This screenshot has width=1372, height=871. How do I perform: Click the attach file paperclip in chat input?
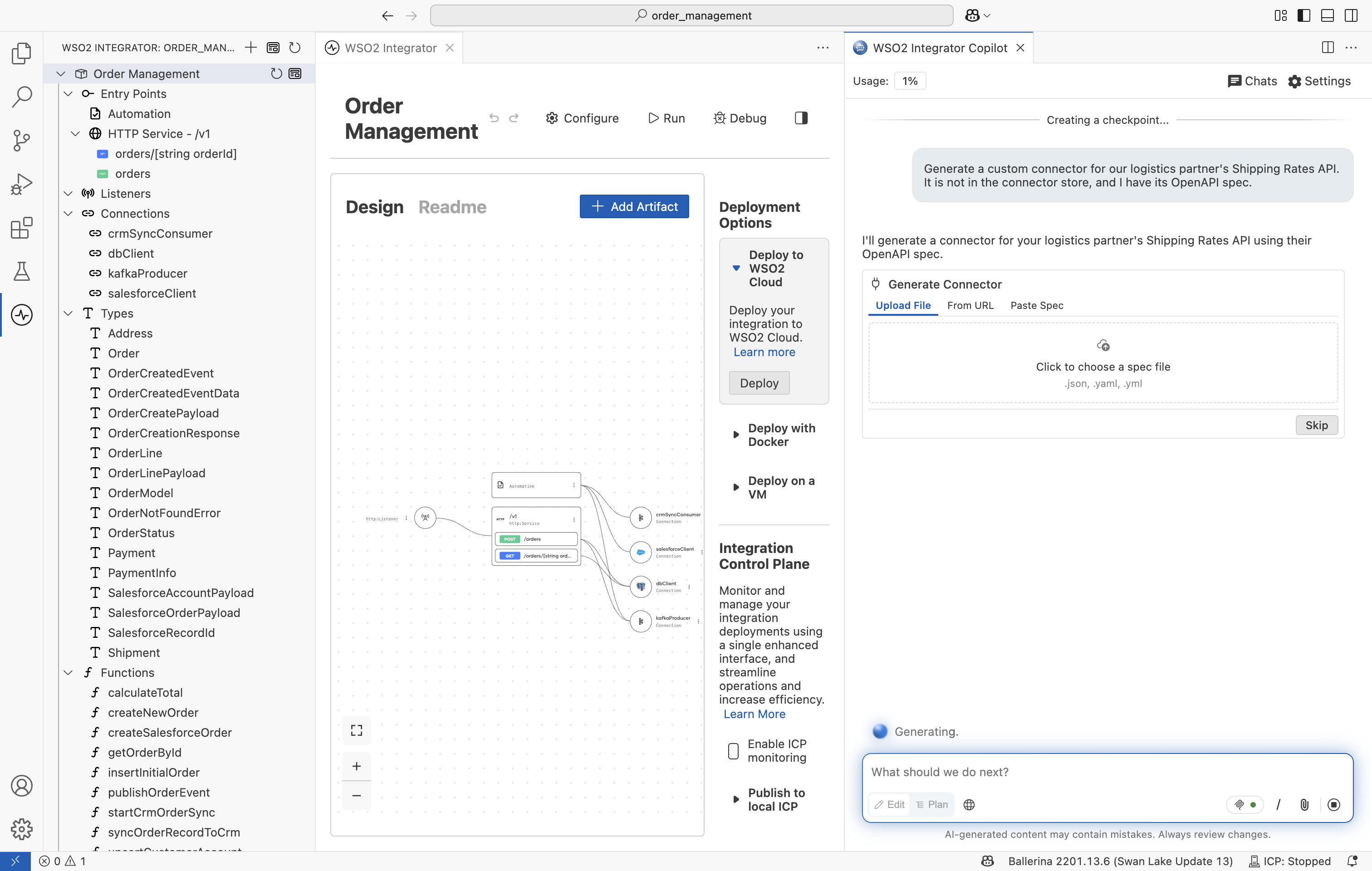[x=1304, y=804]
